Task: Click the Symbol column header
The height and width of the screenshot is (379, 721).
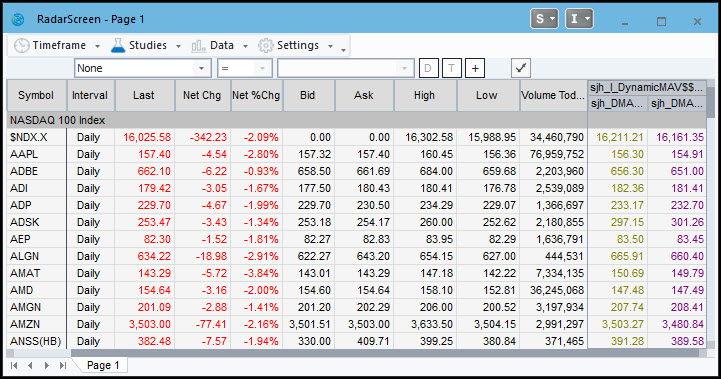Action: tap(36, 95)
